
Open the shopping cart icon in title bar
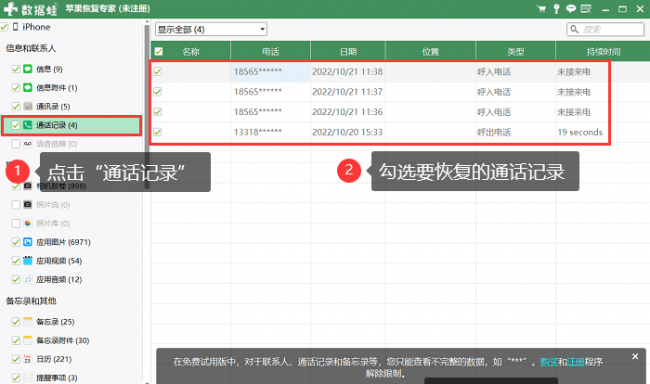point(541,9)
